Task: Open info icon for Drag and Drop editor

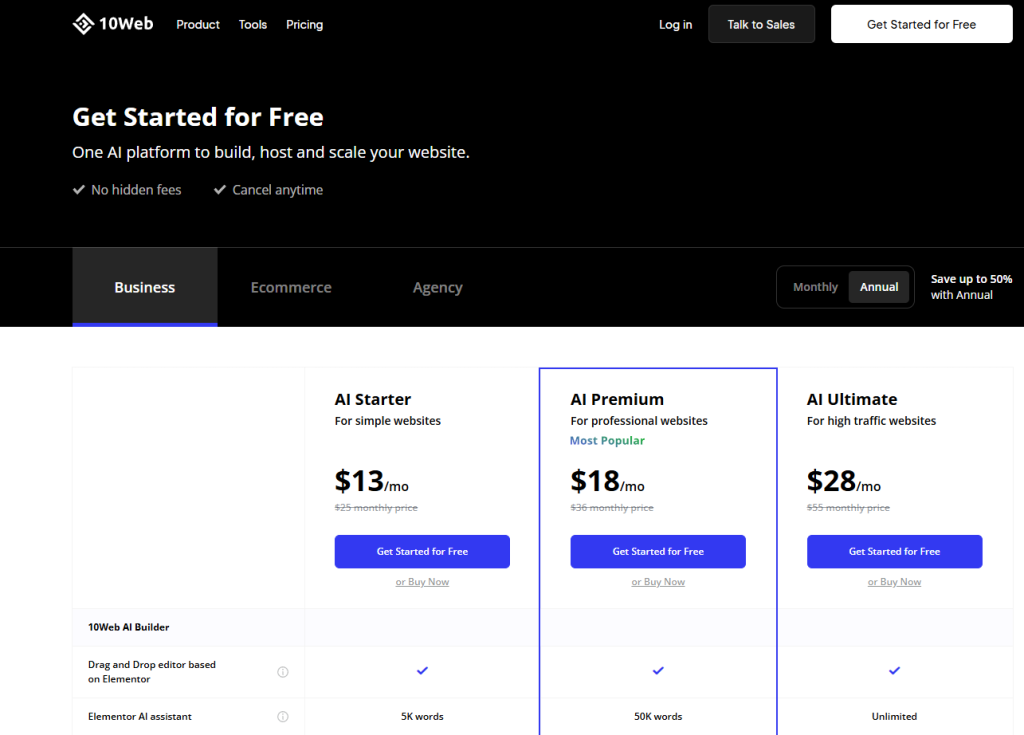Action: 283,672
